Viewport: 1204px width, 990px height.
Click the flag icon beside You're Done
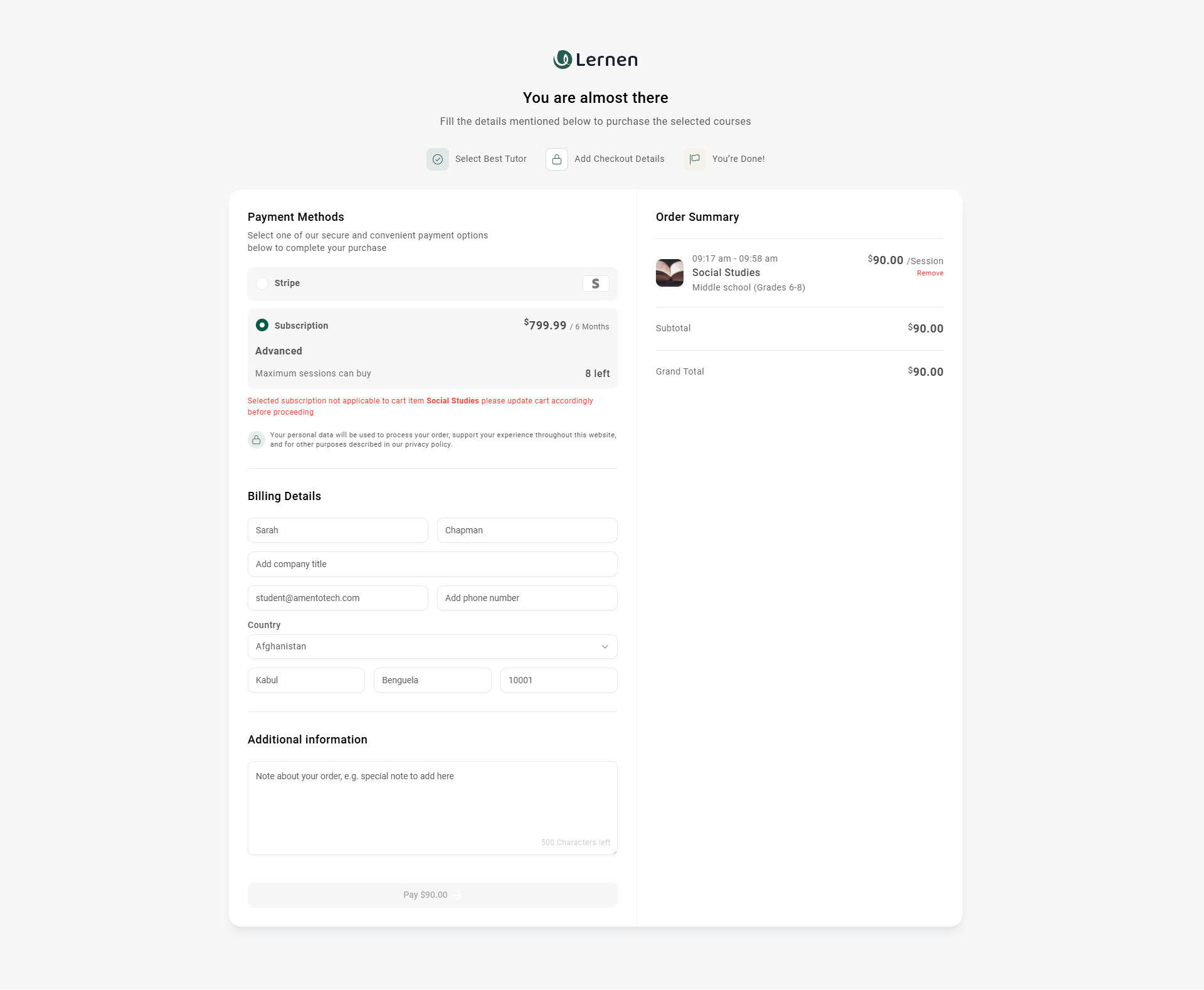(x=695, y=159)
